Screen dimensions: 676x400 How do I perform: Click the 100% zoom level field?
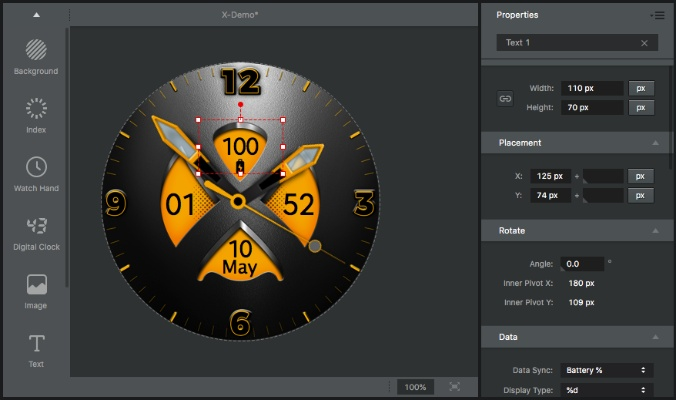pyautogui.click(x=415, y=387)
